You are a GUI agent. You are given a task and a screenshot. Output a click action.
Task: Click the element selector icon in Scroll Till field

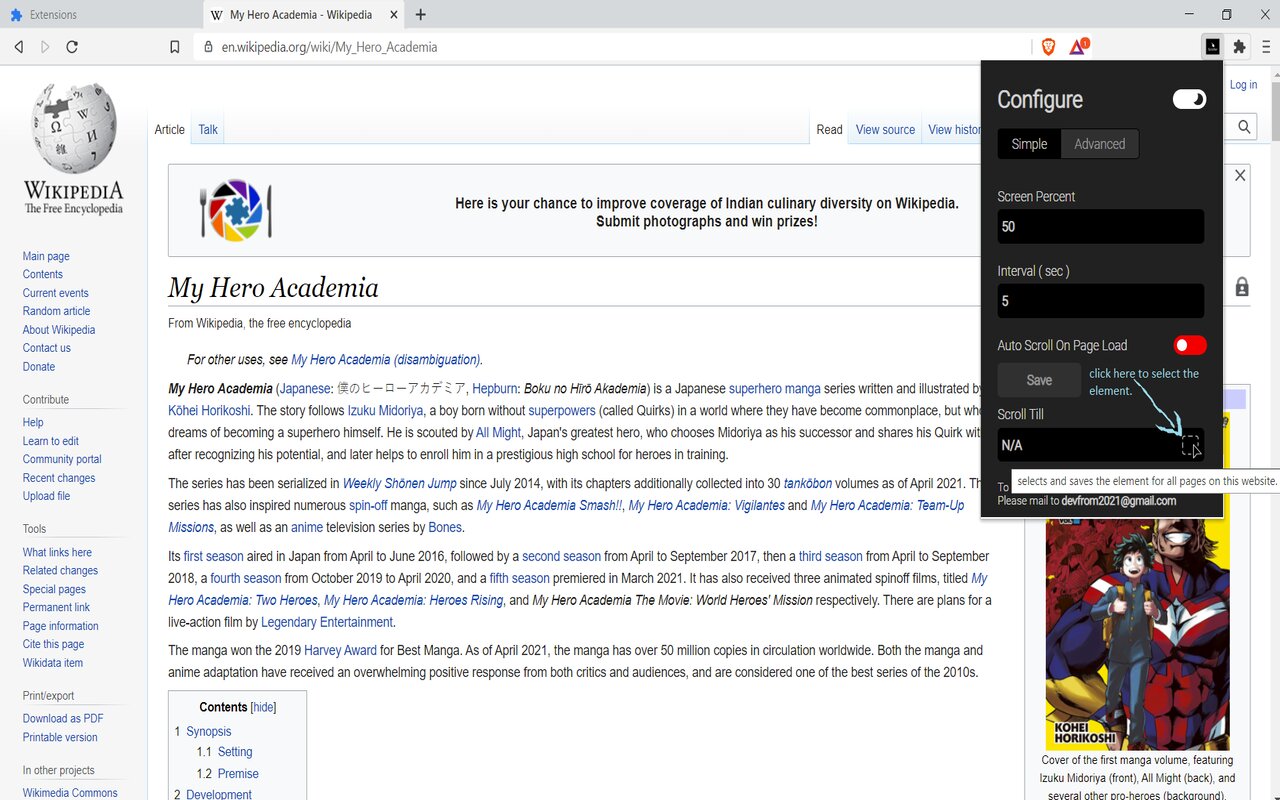(1190, 446)
